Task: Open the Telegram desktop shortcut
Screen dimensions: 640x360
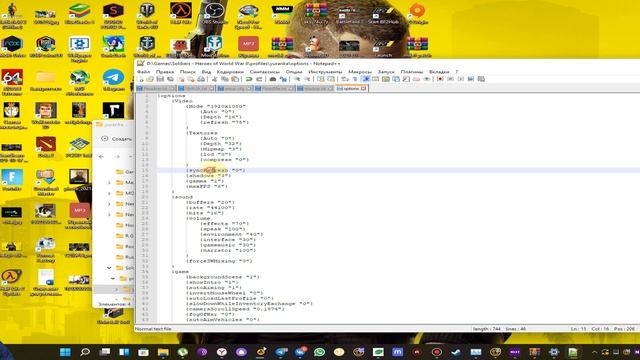Action: tap(113, 80)
